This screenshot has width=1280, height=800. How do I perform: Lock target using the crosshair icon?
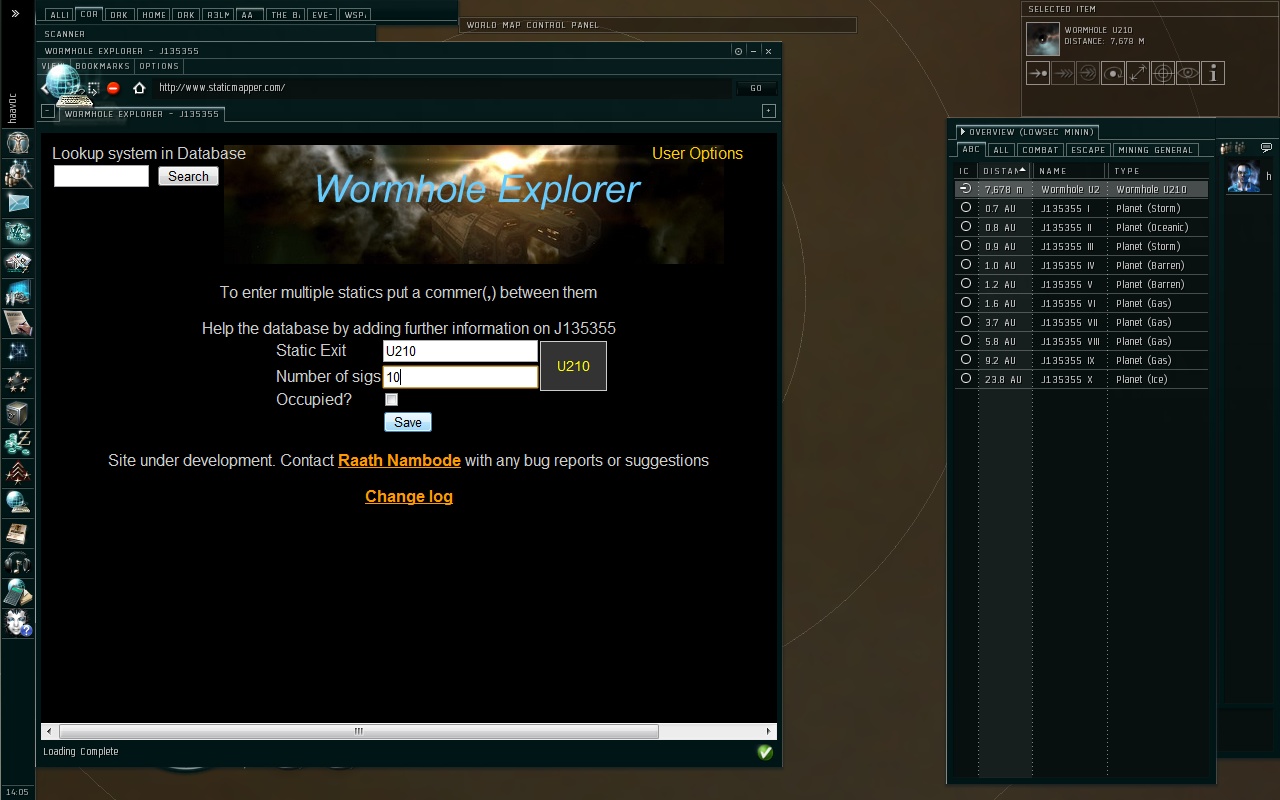click(1162, 73)
